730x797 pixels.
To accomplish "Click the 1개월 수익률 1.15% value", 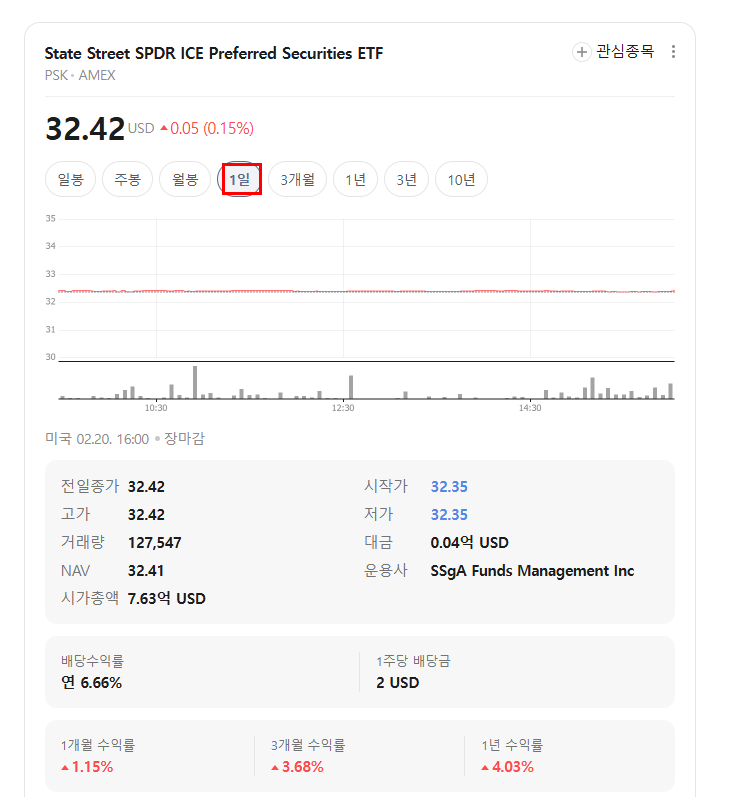I will pos(87,767).
